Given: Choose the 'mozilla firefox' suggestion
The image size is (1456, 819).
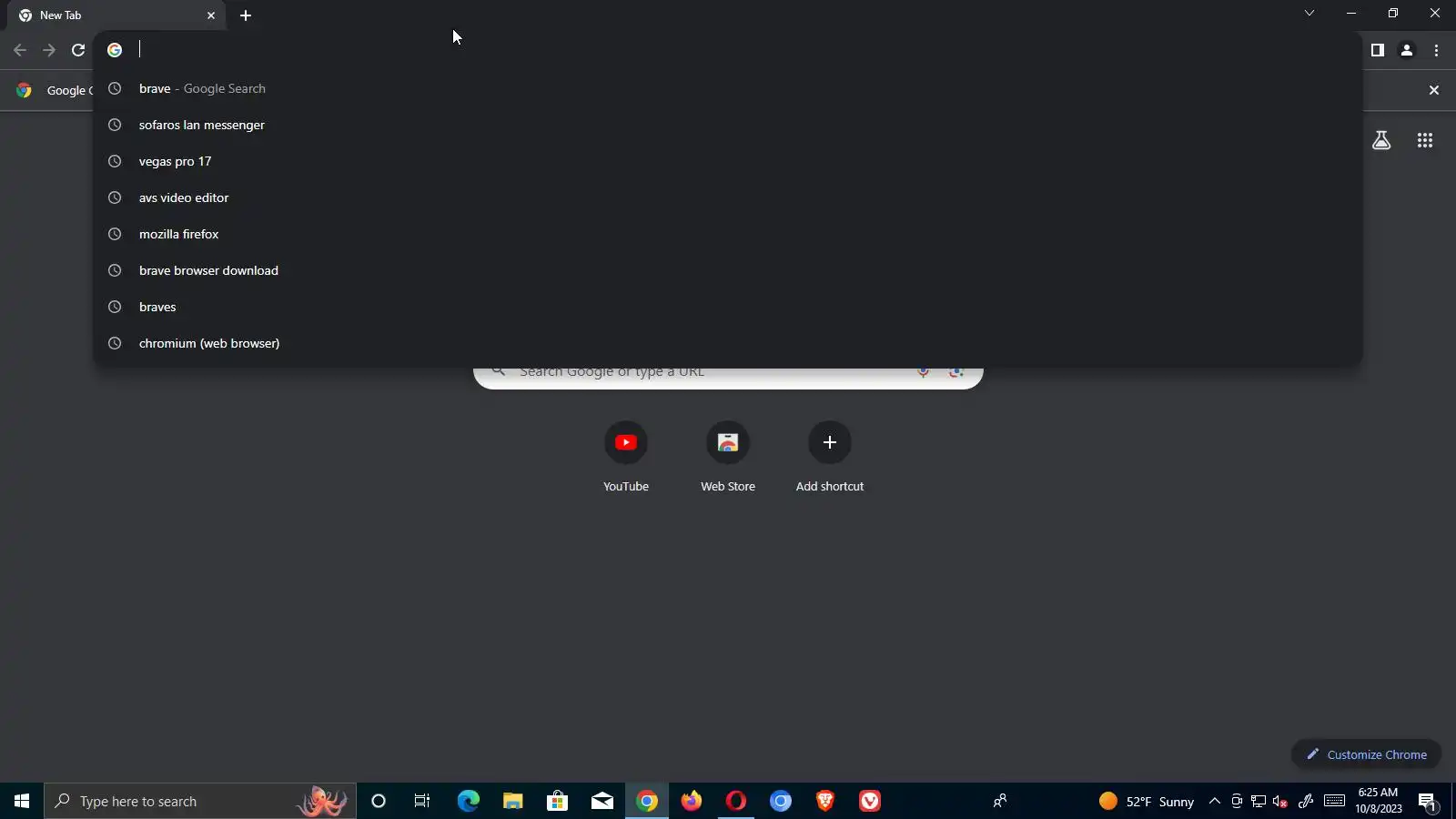Looking at the screenshot, I should pyautogui.click(x=728, y=234).
